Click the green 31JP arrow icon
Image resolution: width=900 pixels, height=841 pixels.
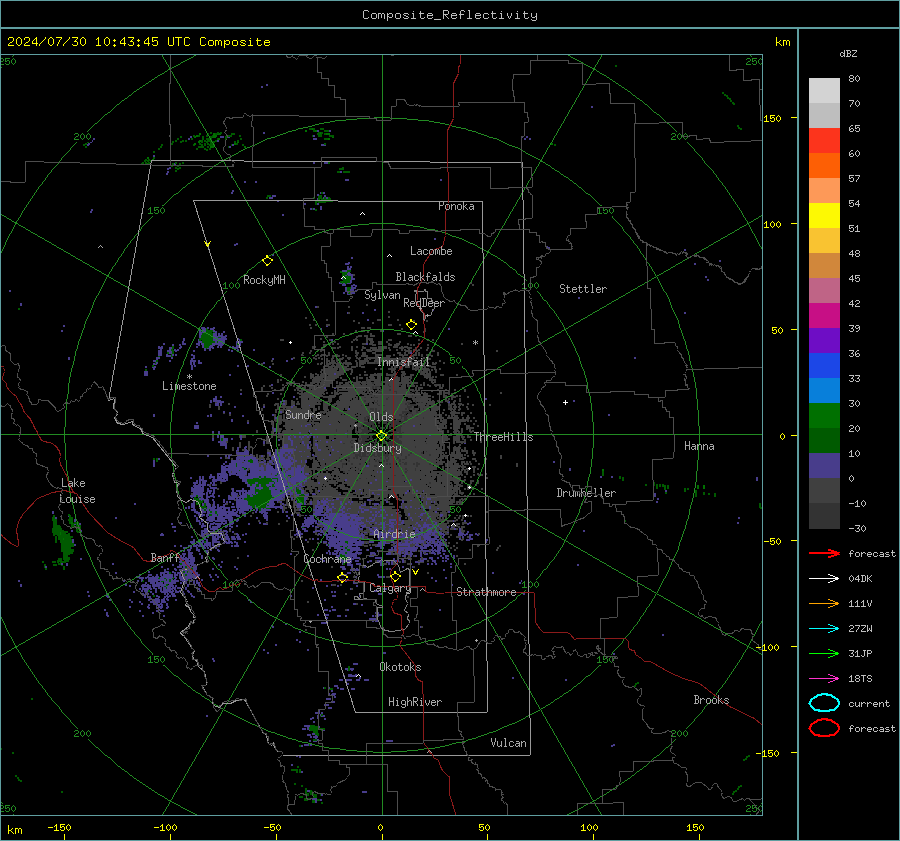(x=824, y=653)
